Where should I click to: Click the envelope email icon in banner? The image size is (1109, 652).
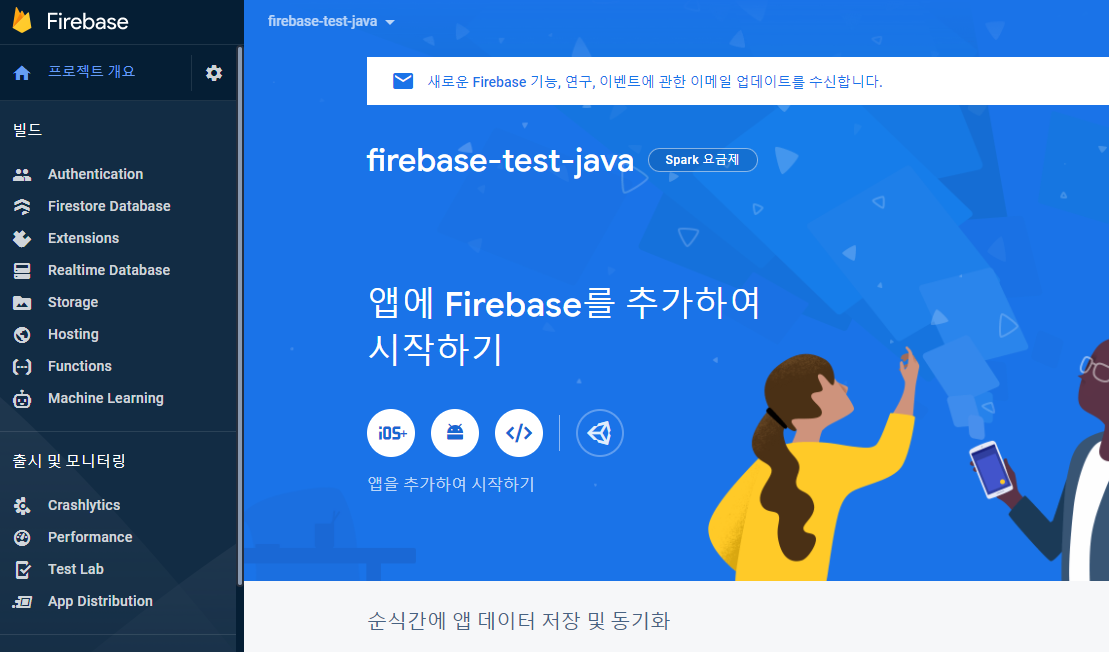coord(402,81)
